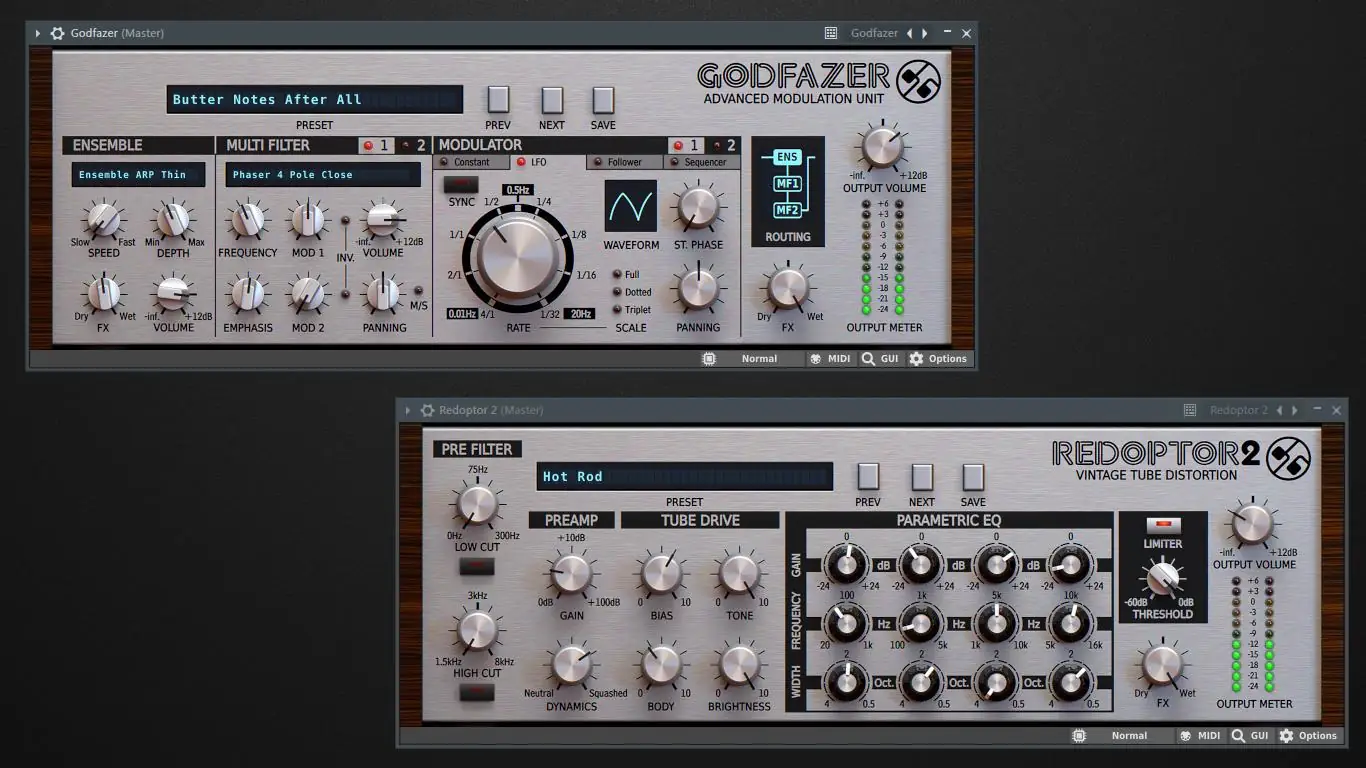Screen dimensions: 1366x768
Task: Open MIDI settings in Redoptor 2's bottom bar
Action: pos(1201,735)
